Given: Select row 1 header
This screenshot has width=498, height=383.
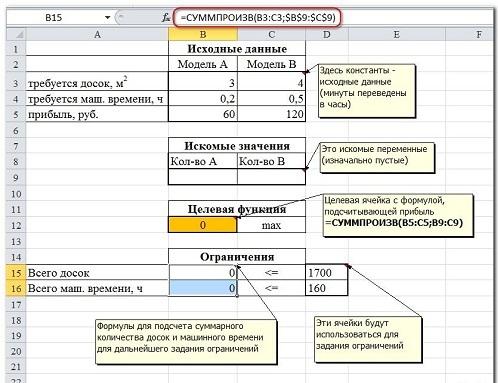Looking at the screenshot, I should coord(16,49).
